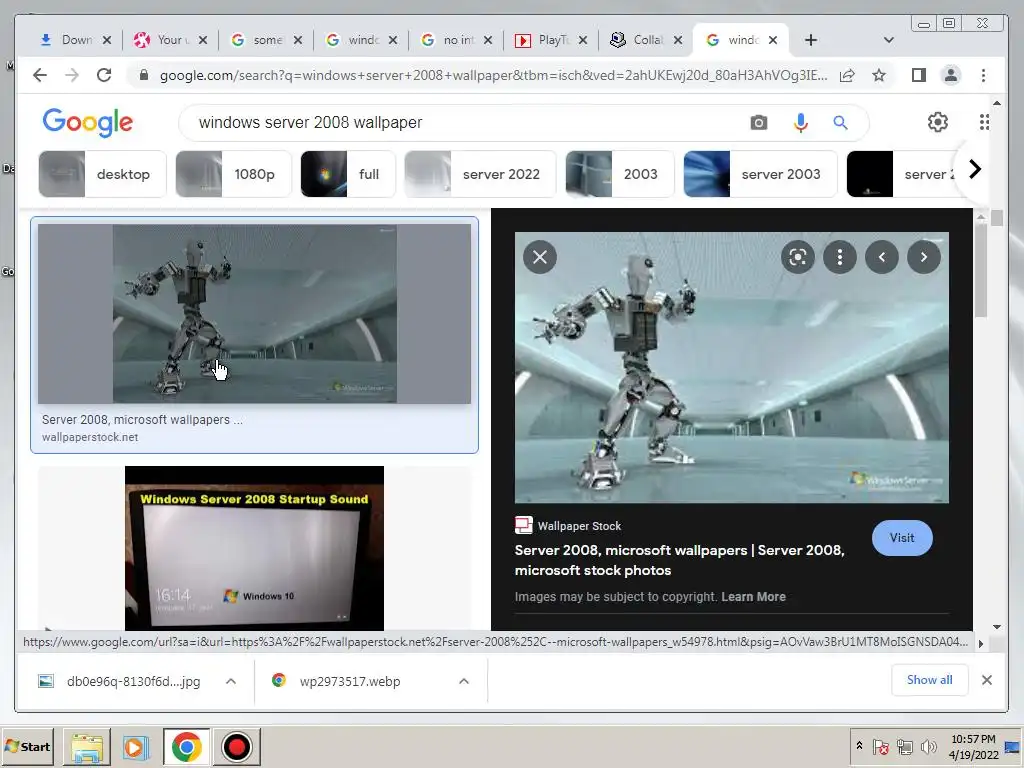
Task: Open the screen recorder taskbar icon
Action: 236,747
